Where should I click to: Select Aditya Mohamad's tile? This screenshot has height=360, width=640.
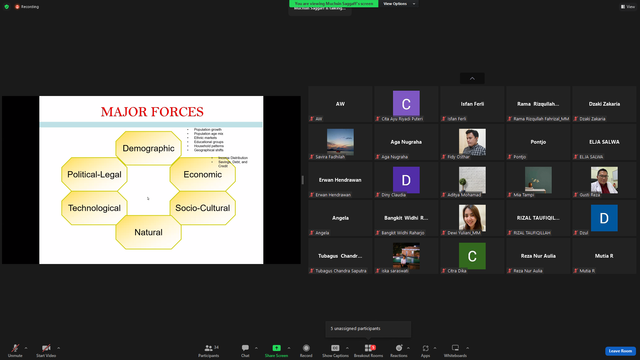pyautogui.click(x=472, y=180)
